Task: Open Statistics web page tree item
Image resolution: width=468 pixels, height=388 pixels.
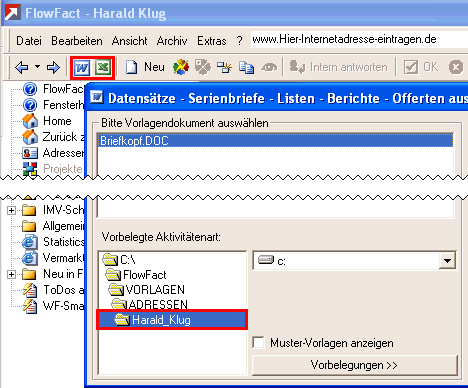Action: 53,242
